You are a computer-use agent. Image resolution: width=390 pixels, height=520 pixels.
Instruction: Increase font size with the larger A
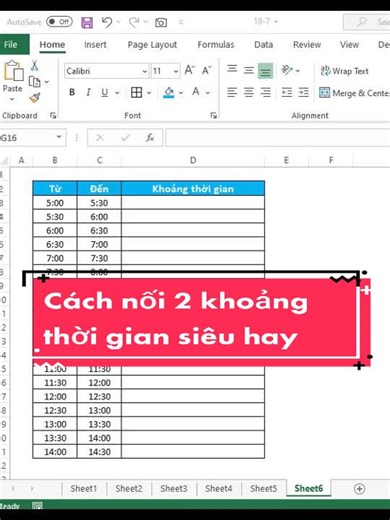click(190, 70)
